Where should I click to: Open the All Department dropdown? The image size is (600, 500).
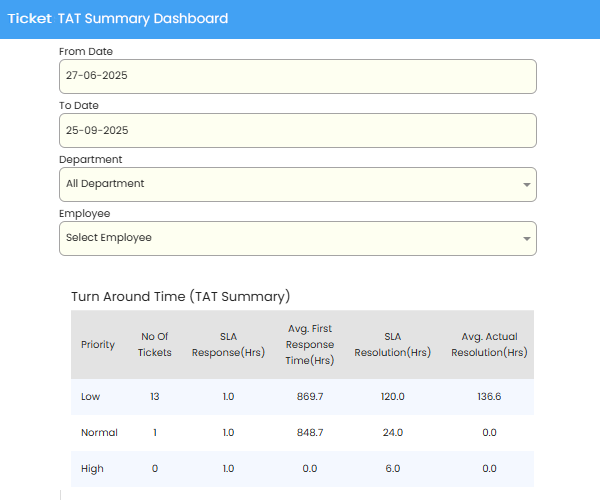pos(298,184)
